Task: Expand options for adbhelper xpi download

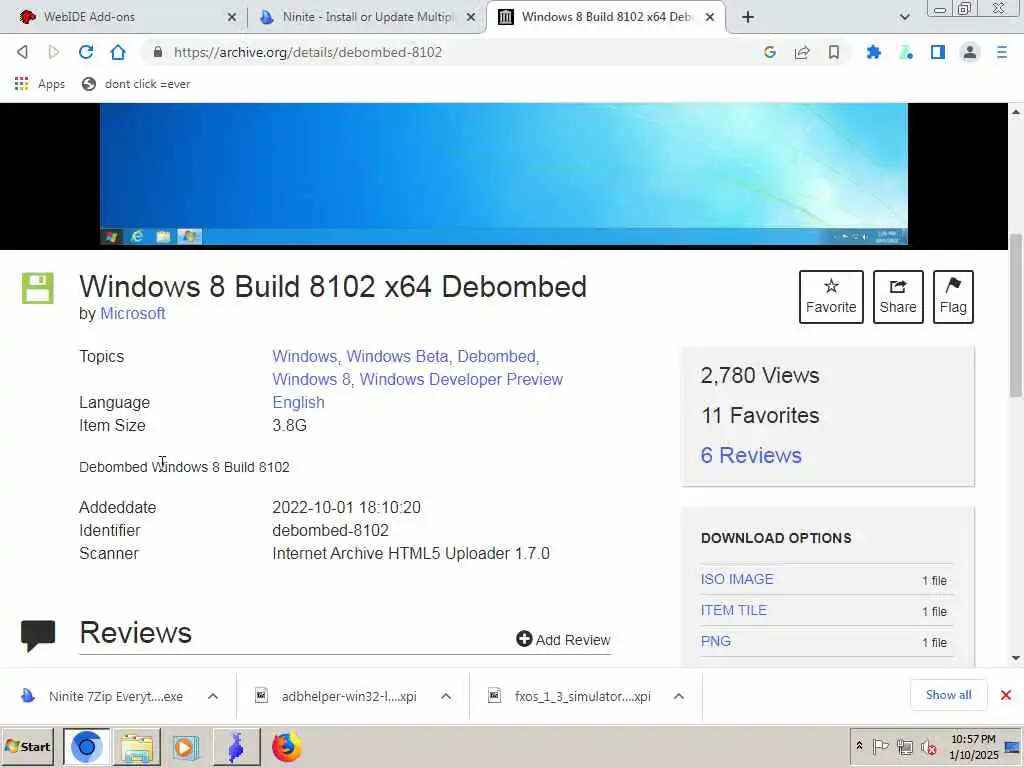Action: point(446,696)
